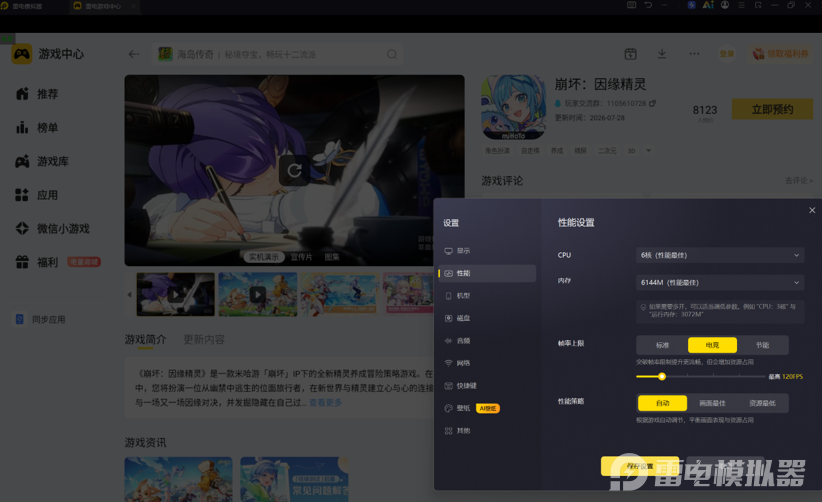Open 游戏库 in game center sidebar

[42, 161]
